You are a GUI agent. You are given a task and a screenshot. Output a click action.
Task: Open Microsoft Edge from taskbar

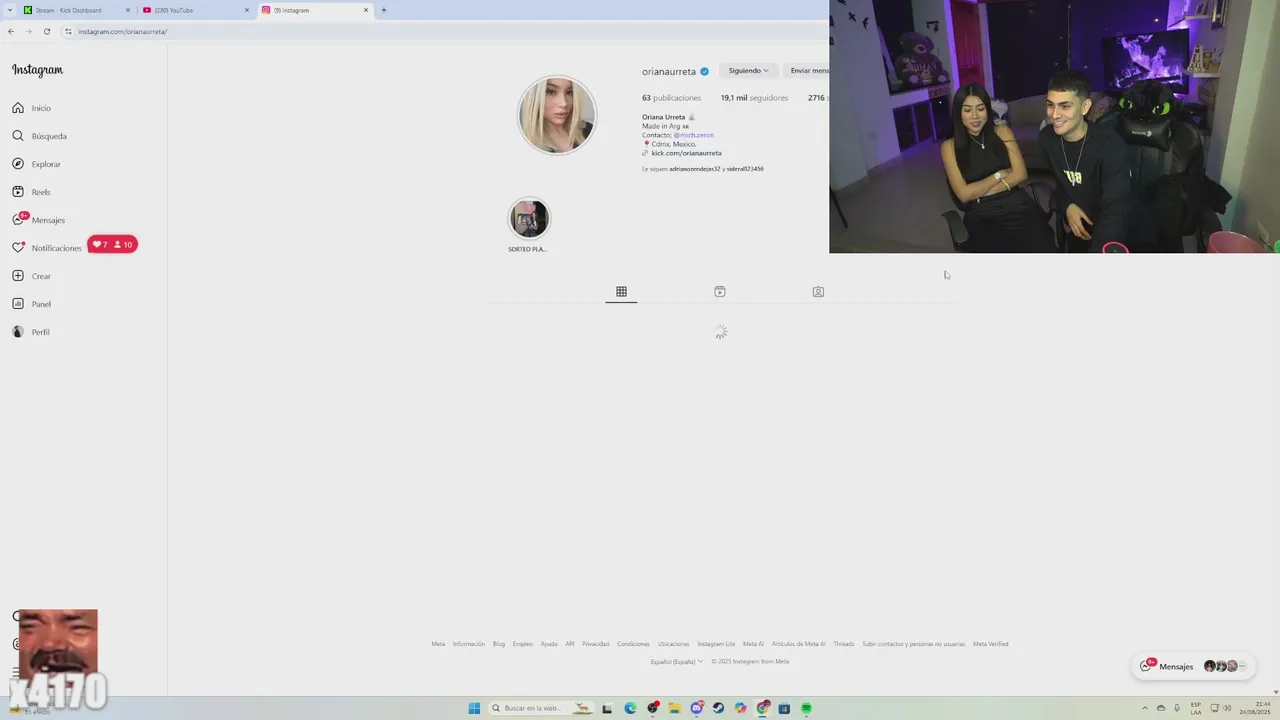coord(630,708)
